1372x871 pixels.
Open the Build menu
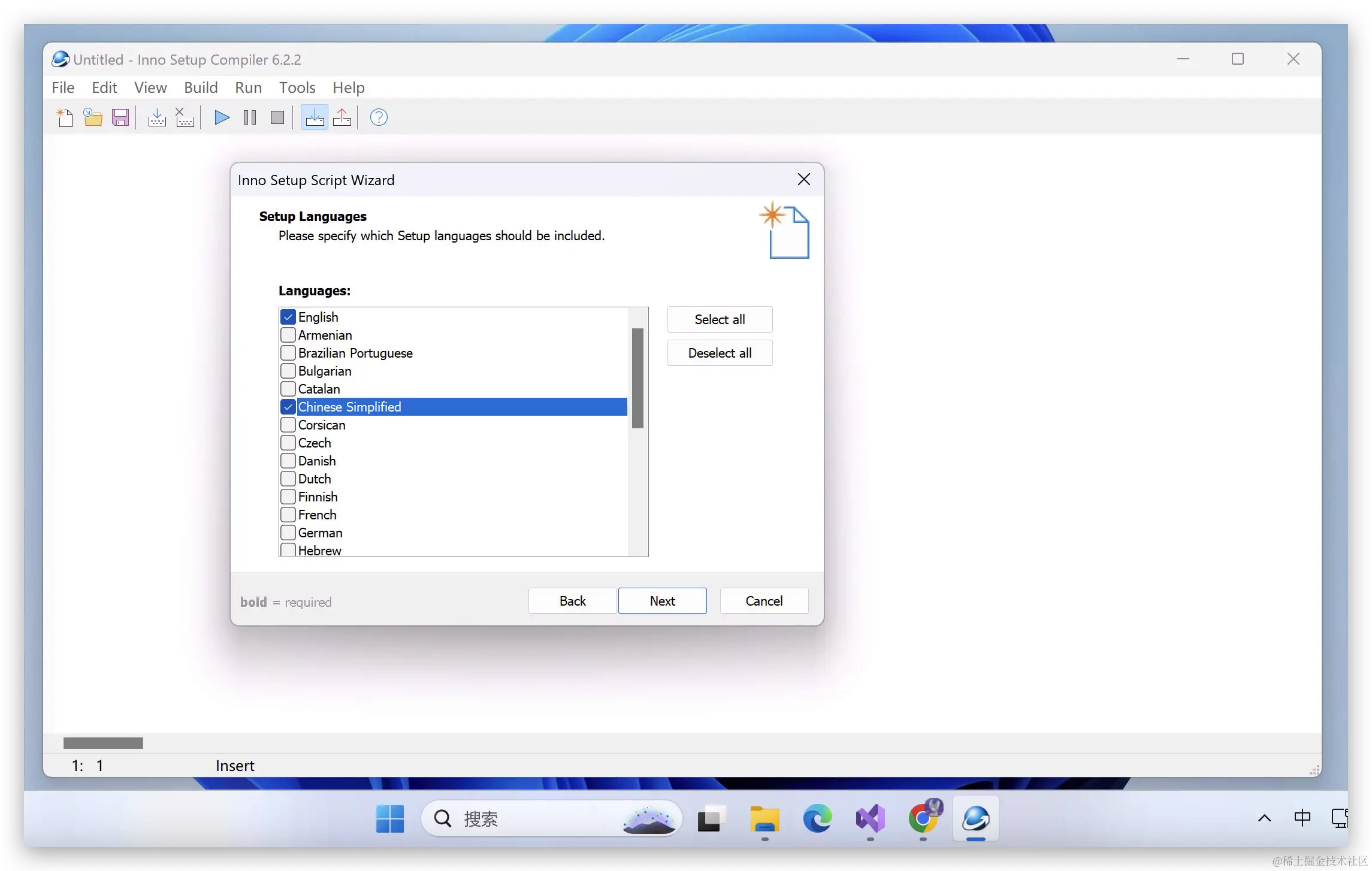pyautogui.click(x=201, y=87)
